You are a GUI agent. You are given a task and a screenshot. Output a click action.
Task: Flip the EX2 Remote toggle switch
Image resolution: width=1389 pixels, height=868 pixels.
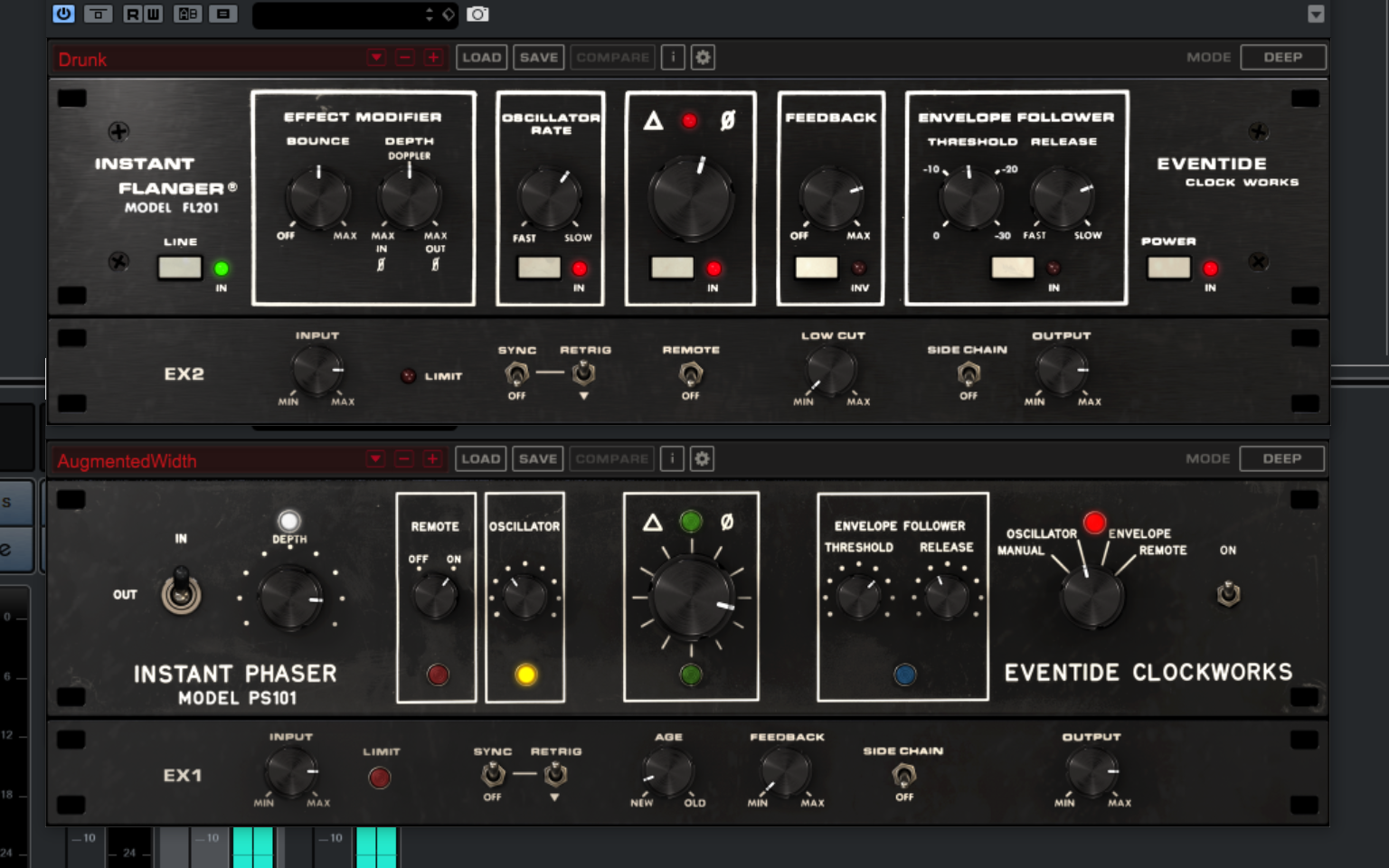[x=691, y=373]
